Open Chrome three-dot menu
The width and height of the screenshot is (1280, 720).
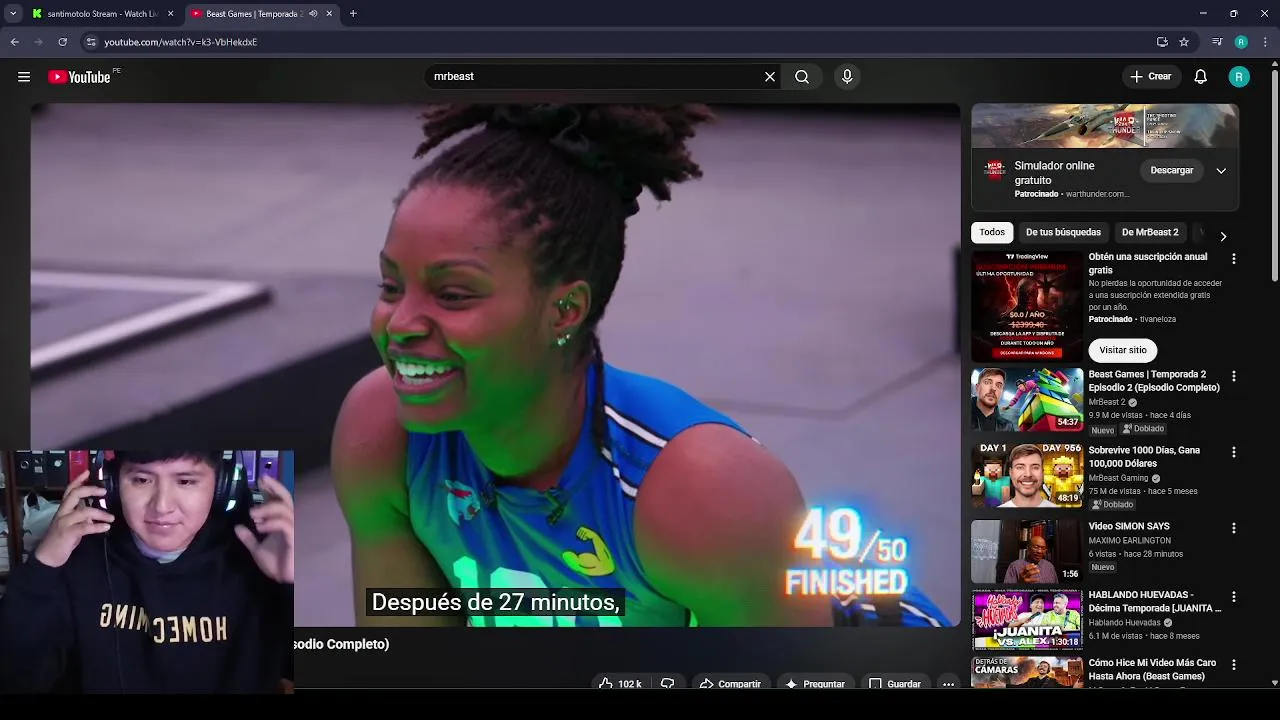click(x=1265, y=42)
